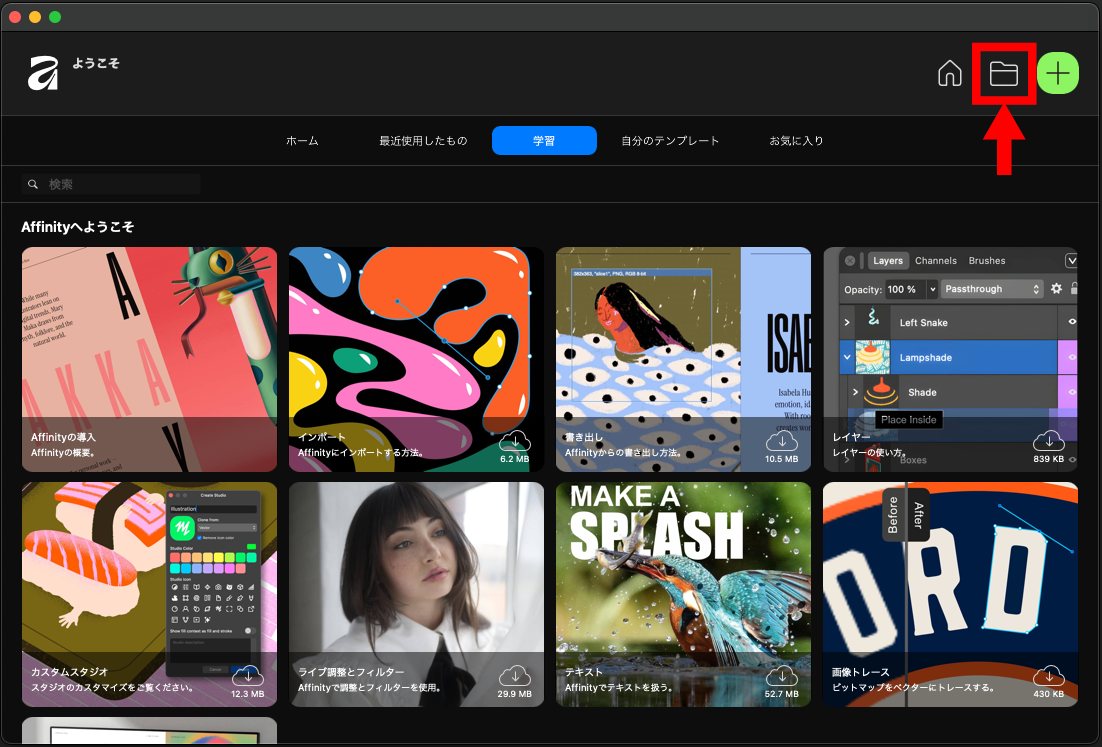Screen dimensions: 1102x747
Task: Click the Affinity logo beside ようこそ
Action: coord(43,73)
